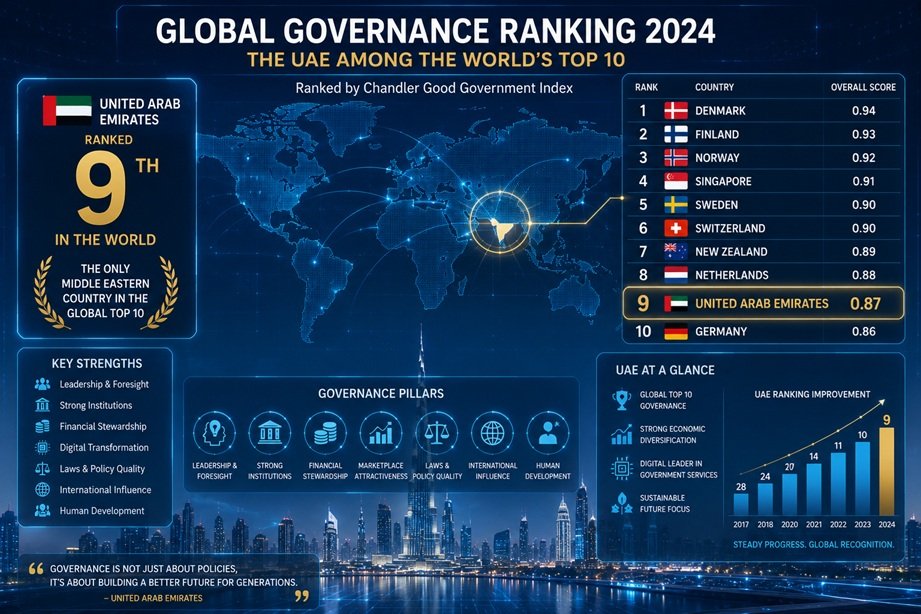Click the Switzerland flag in the ranking table
Image resolution: width=921 pixels, height=614 pixels.
point(675,228)
